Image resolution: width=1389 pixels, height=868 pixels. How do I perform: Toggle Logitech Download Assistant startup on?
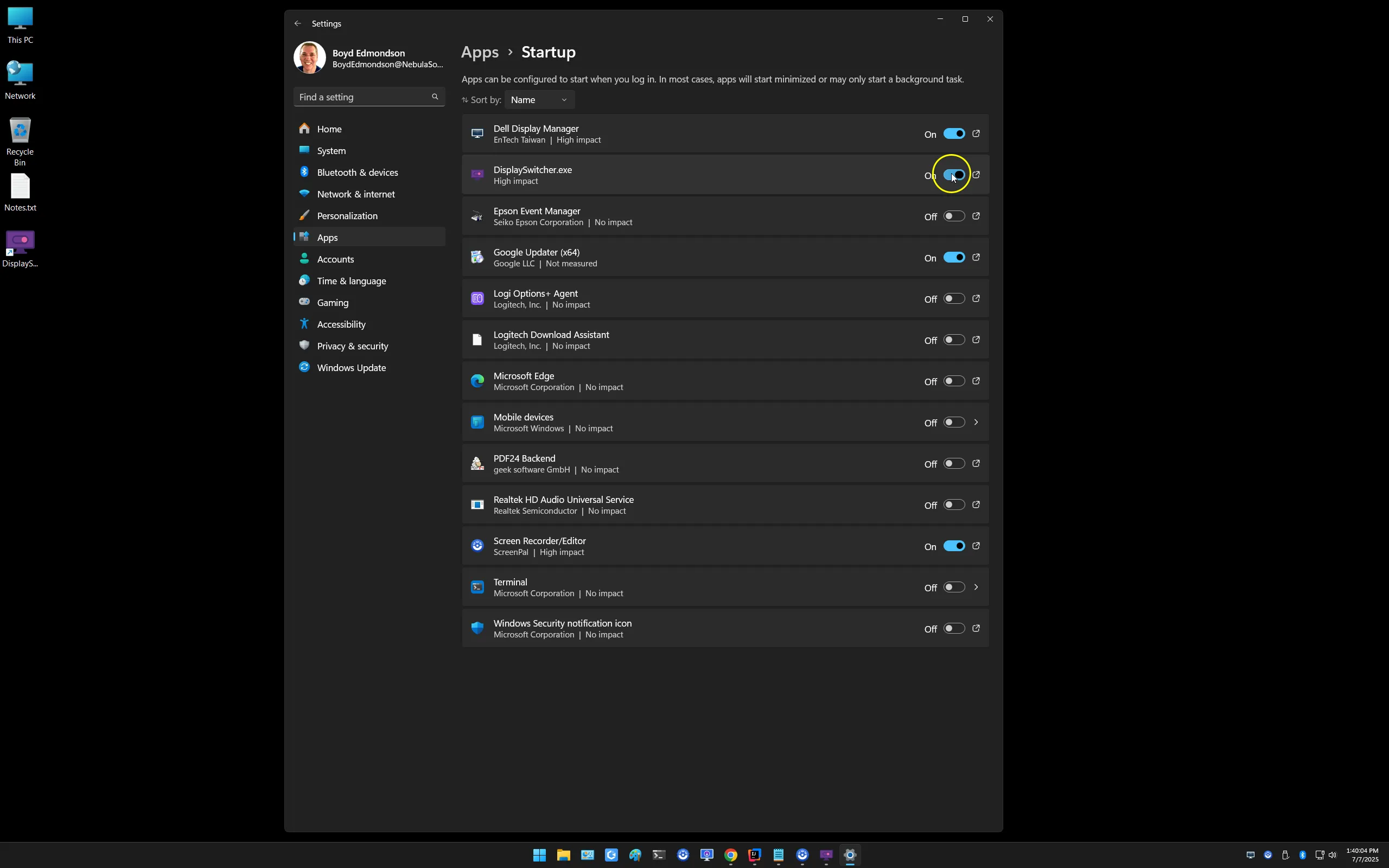click(x=954, y=340)
